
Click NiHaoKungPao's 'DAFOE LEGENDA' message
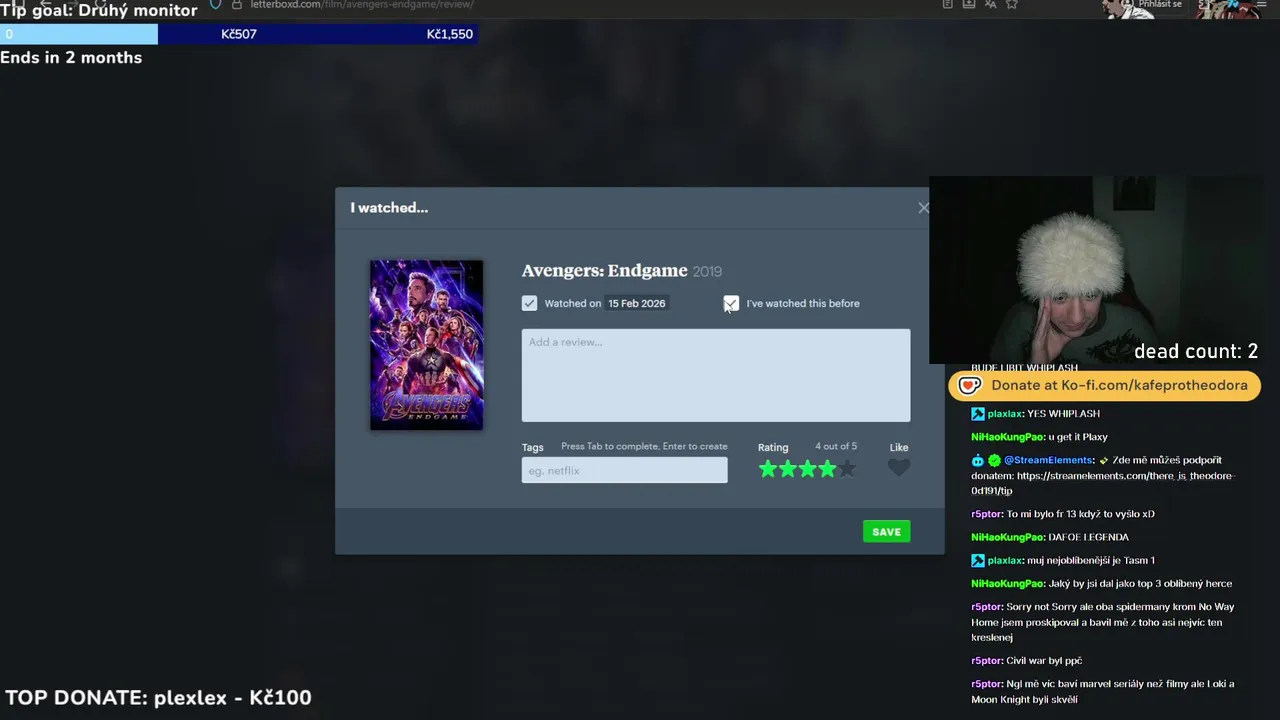pos(1088,537)
